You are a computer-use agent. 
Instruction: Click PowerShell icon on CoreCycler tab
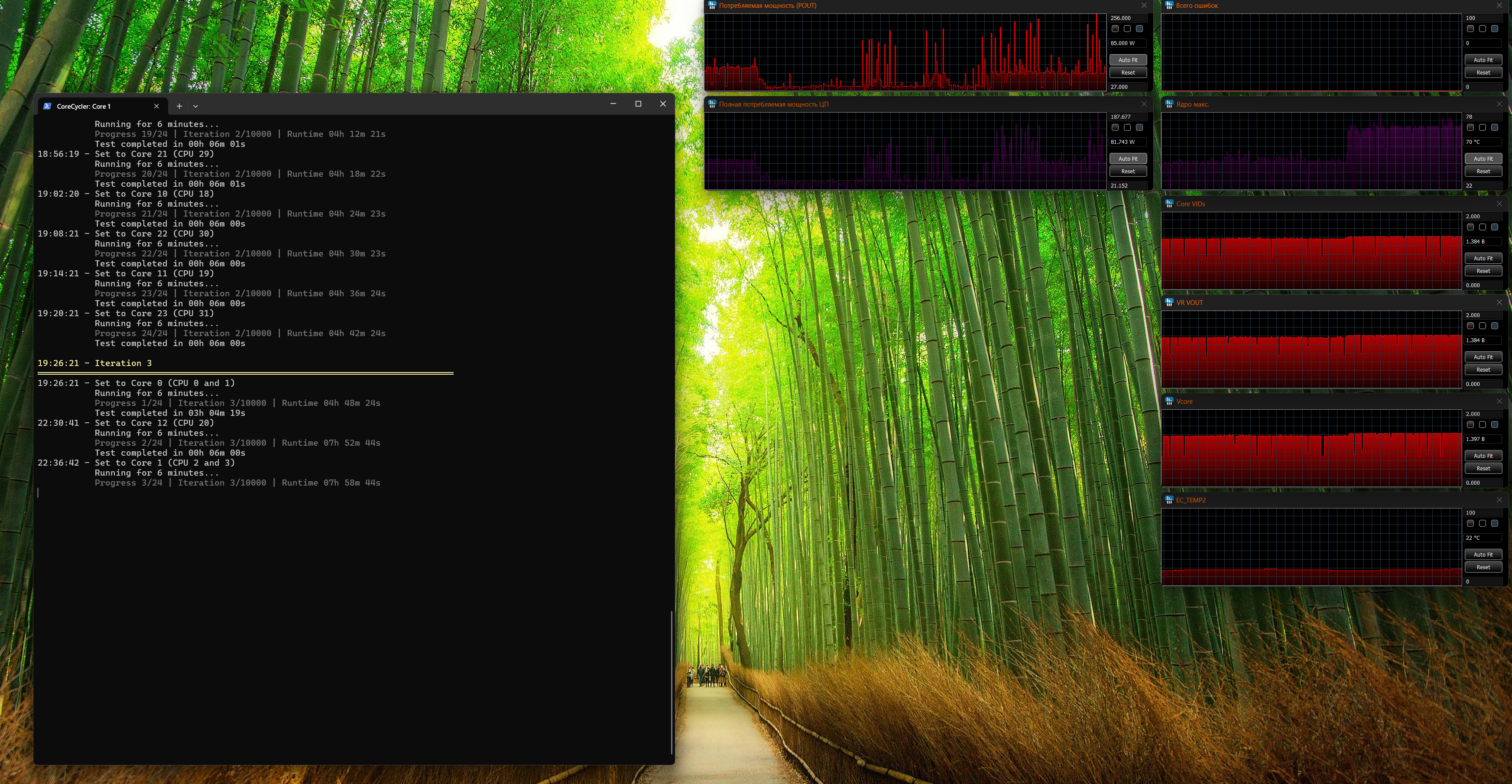click(x=48, y=106)
